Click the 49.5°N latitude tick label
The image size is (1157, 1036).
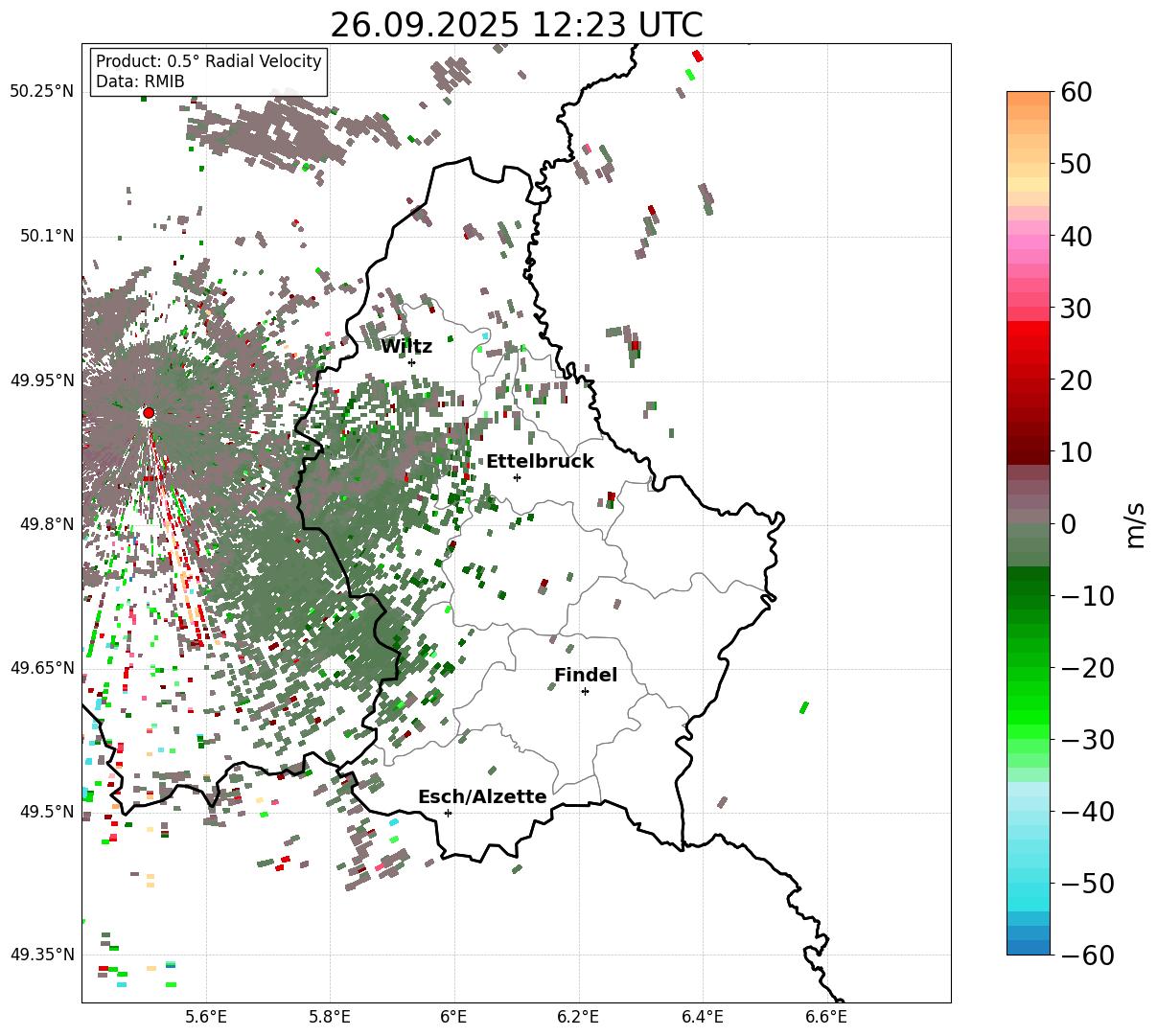tap(46, 812)
